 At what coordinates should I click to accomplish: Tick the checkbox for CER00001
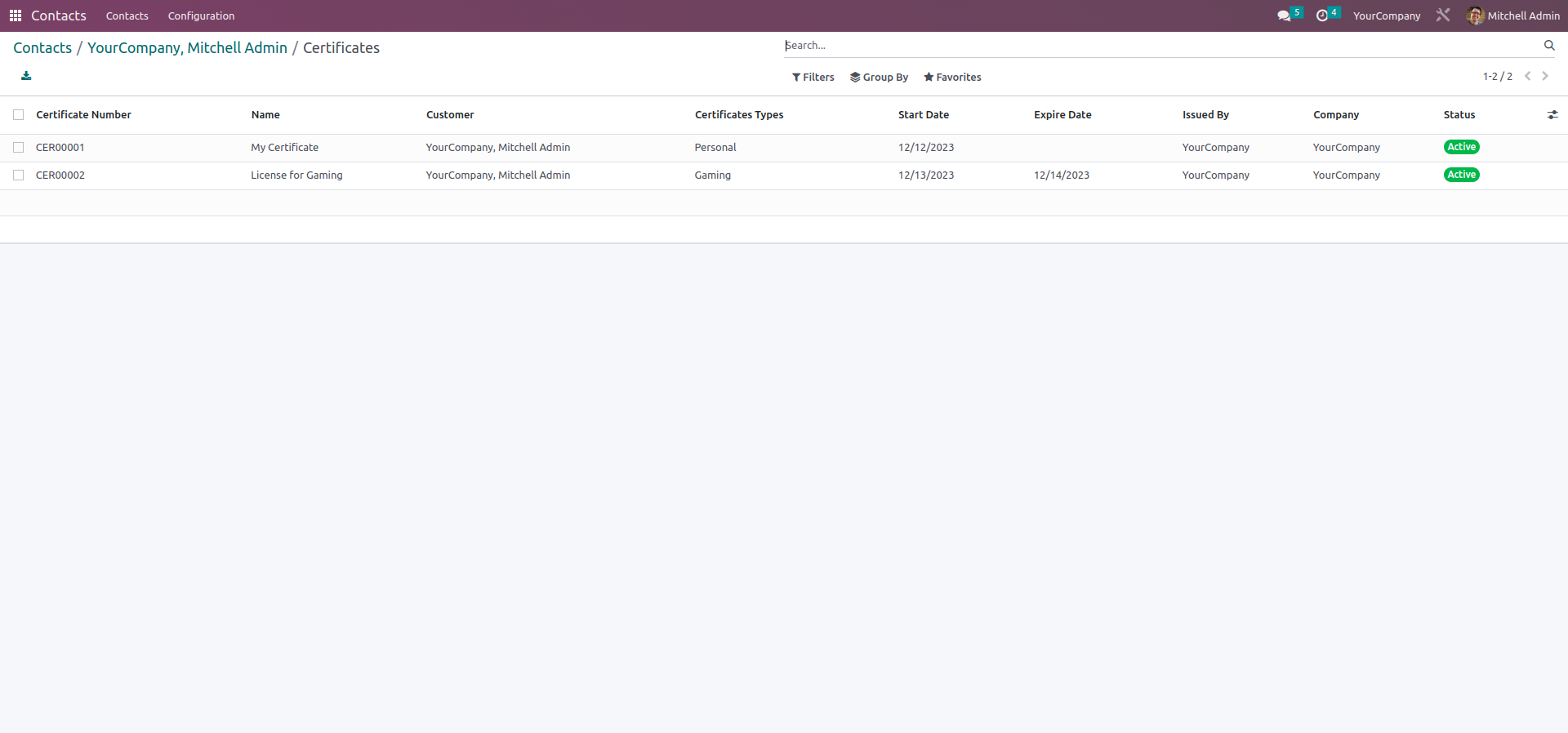(x=19, y=148)
